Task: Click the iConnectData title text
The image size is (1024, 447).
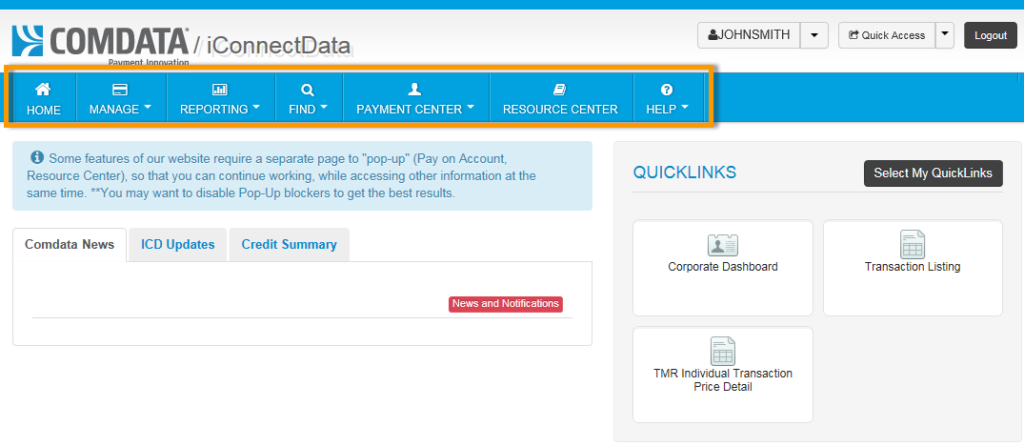Action: (x=278, y=45)
